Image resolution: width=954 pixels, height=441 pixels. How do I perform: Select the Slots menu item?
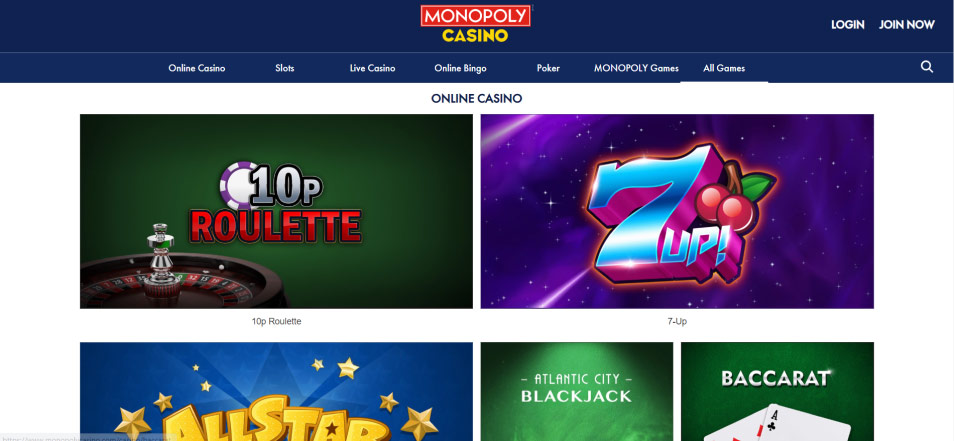point(285,68)
